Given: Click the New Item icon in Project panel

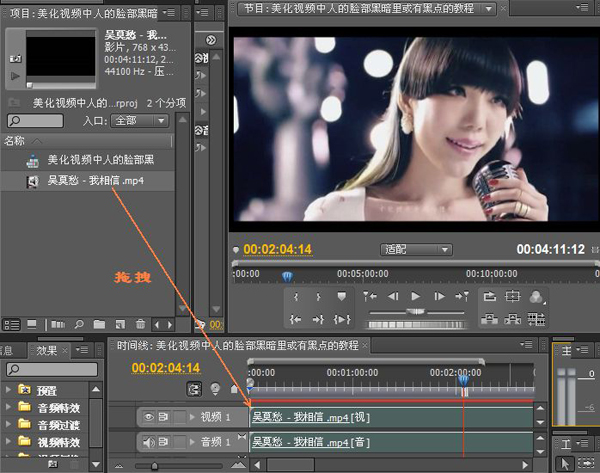Looking at the screenshot, I should (120, 325).
